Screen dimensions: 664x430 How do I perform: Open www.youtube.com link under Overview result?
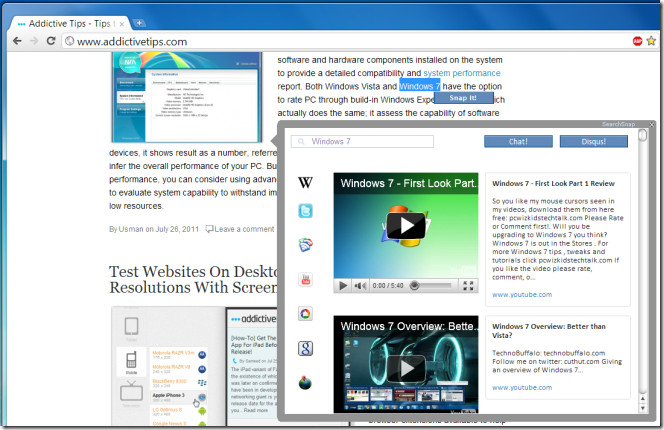[x=522, y=388]
